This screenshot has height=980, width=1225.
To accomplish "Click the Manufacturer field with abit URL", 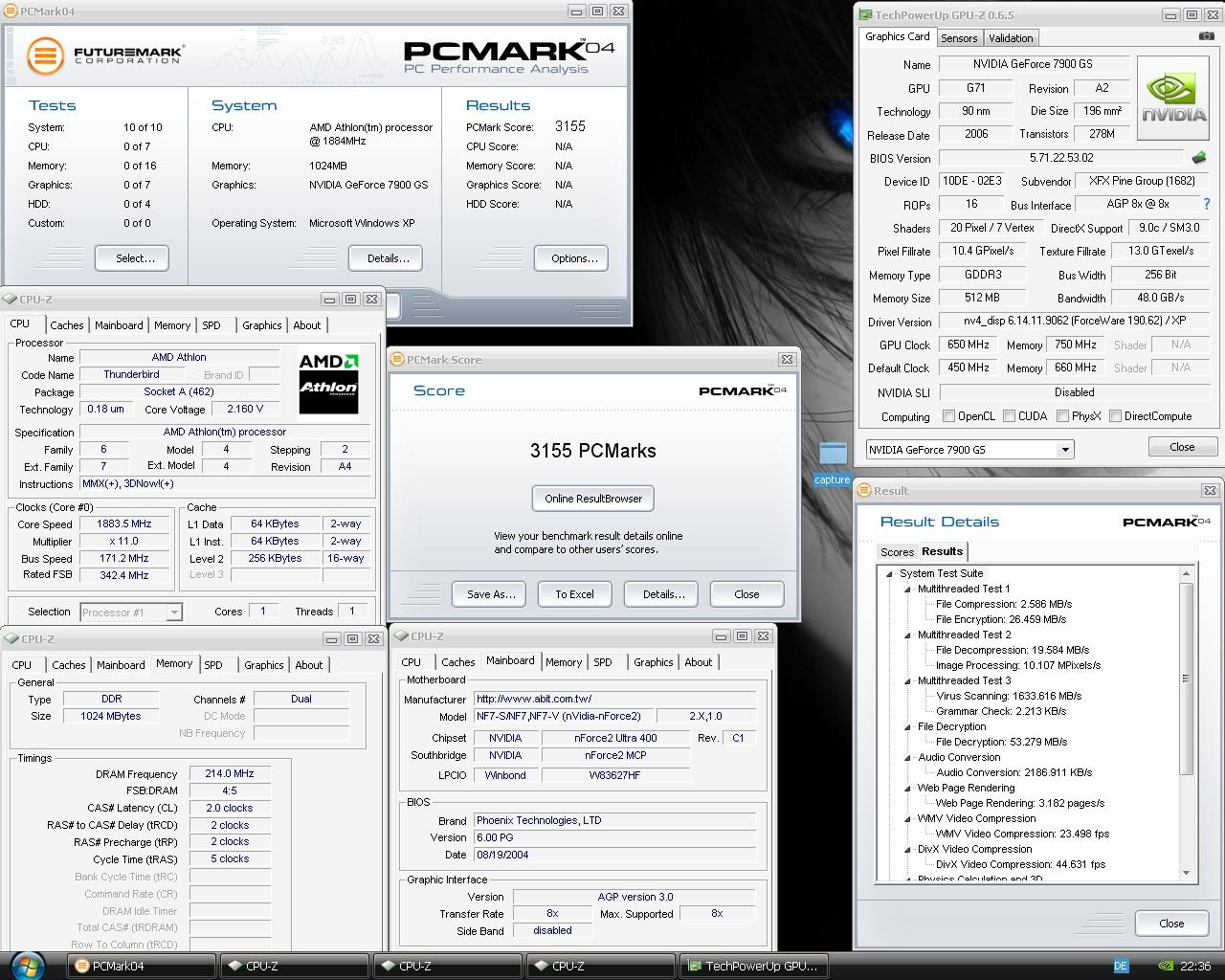I will pos(615,699).
